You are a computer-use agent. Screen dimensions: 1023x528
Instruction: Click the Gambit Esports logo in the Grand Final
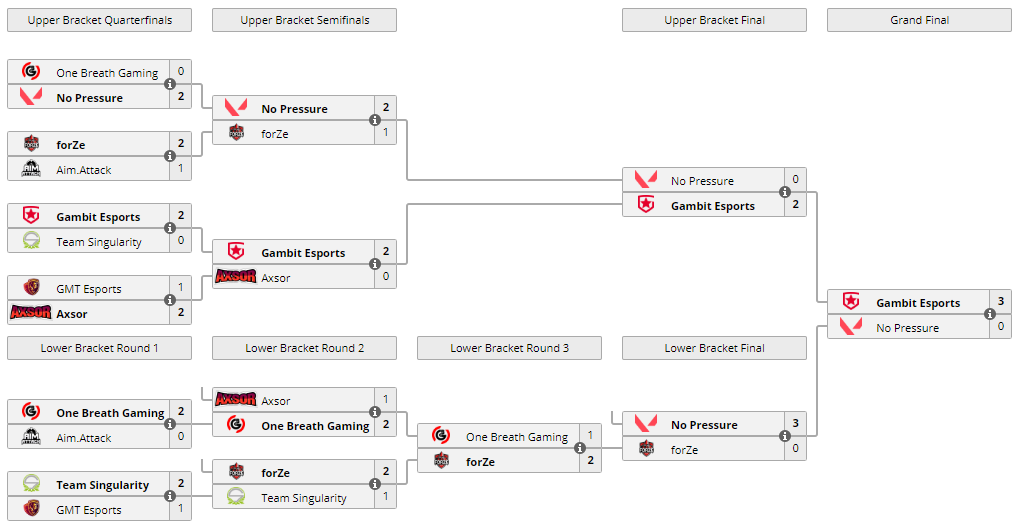(851, 302)
